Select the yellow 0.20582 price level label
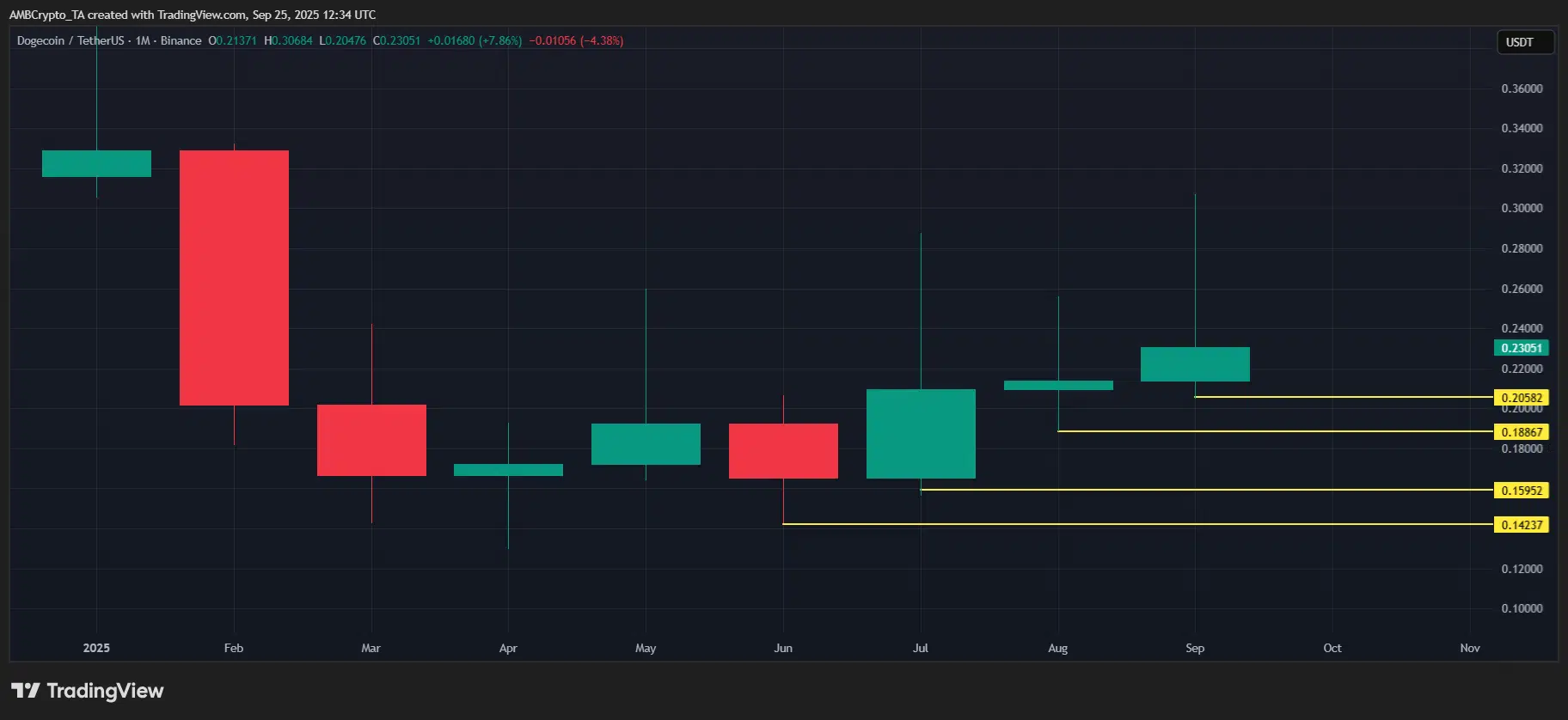 click(x=1521, y=398)
